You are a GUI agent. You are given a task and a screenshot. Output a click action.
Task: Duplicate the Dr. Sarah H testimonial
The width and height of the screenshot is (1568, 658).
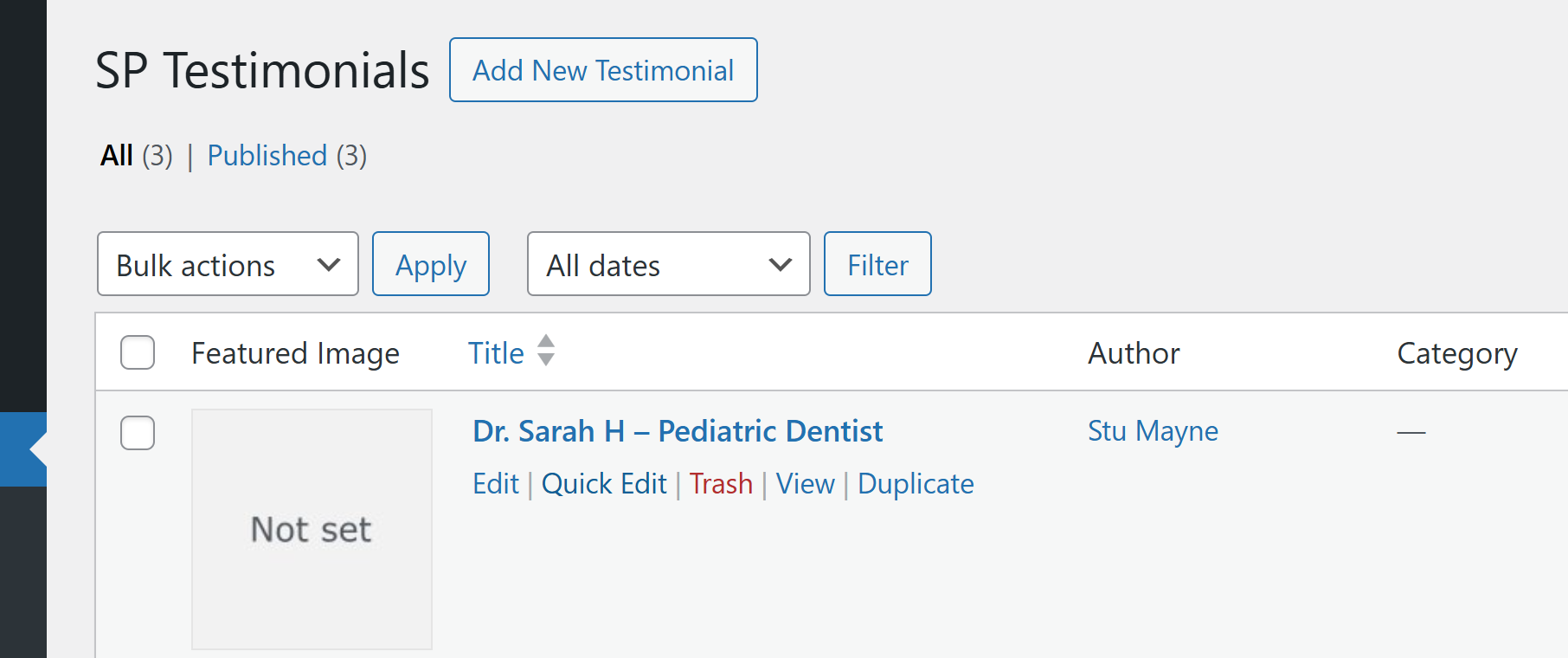coord(916,484)
